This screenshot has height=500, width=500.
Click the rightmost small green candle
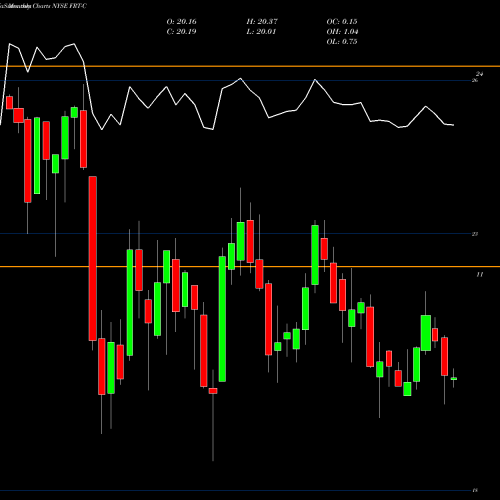coord(454,379)
